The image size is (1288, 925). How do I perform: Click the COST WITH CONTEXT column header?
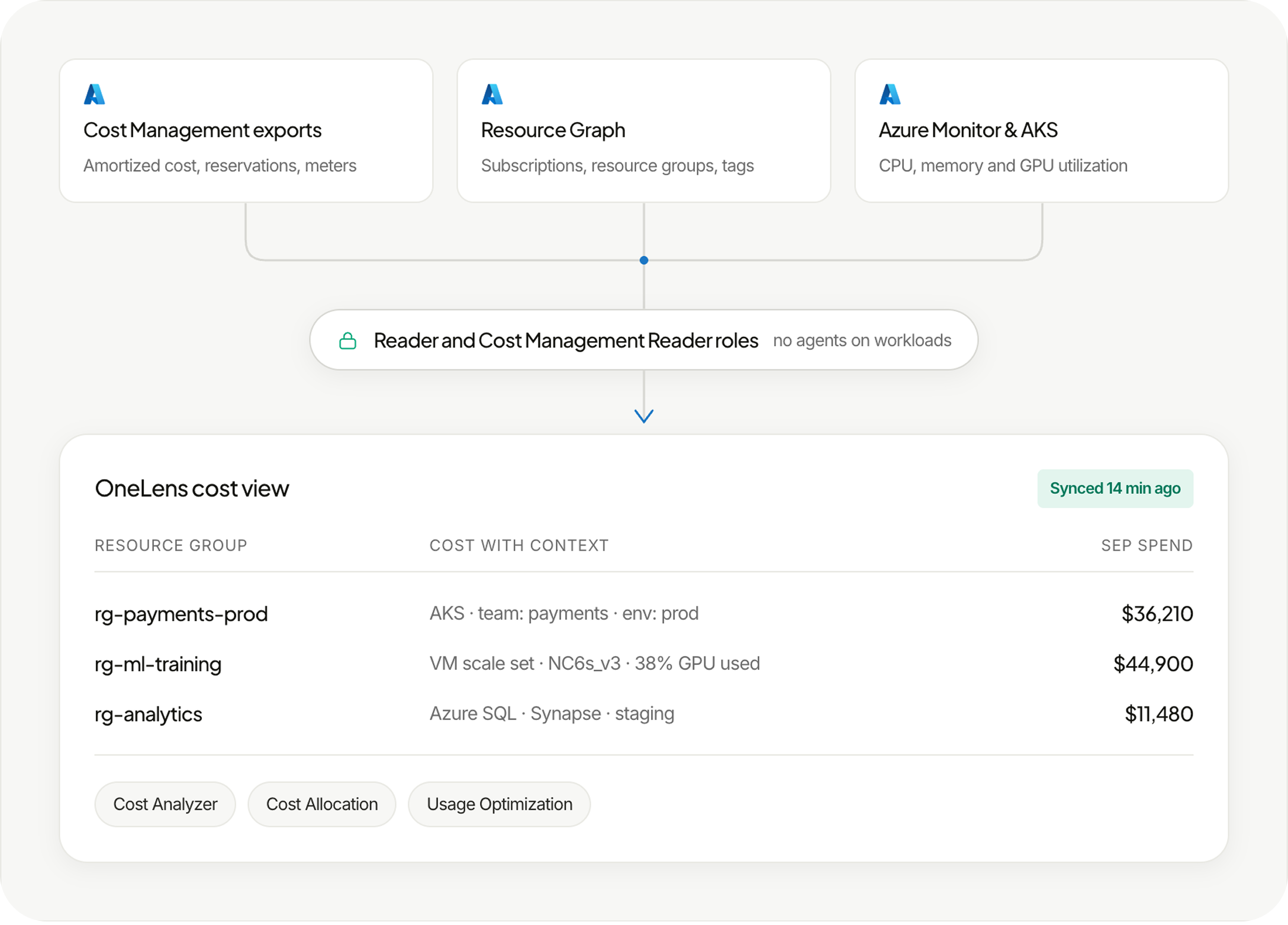pyautogui.click(x=519, y=545)
